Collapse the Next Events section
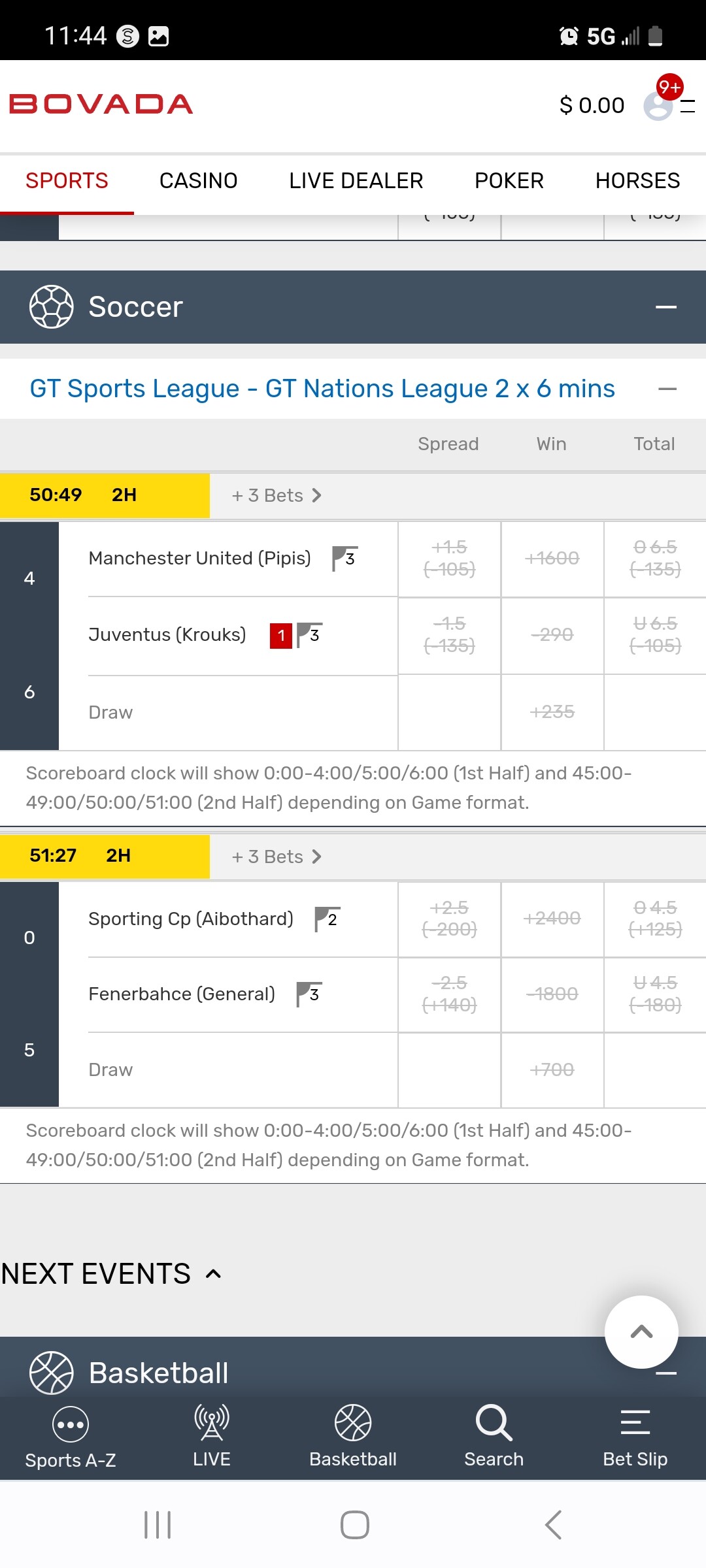This screenshot has height=1568, width=706. pyautogui.click(x=213, y=1274)
